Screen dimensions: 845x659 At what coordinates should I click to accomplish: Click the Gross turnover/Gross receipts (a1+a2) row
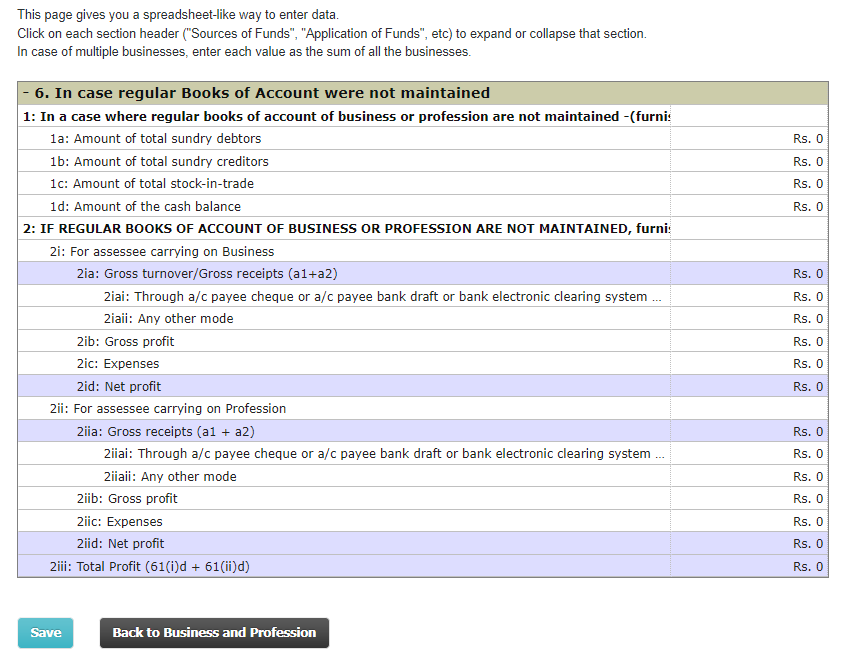(749, 273)
